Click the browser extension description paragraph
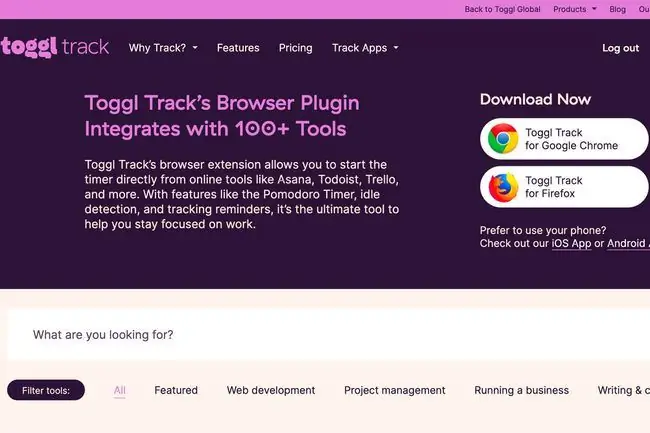This screenshot has height=433, width=650. [242, 194]
